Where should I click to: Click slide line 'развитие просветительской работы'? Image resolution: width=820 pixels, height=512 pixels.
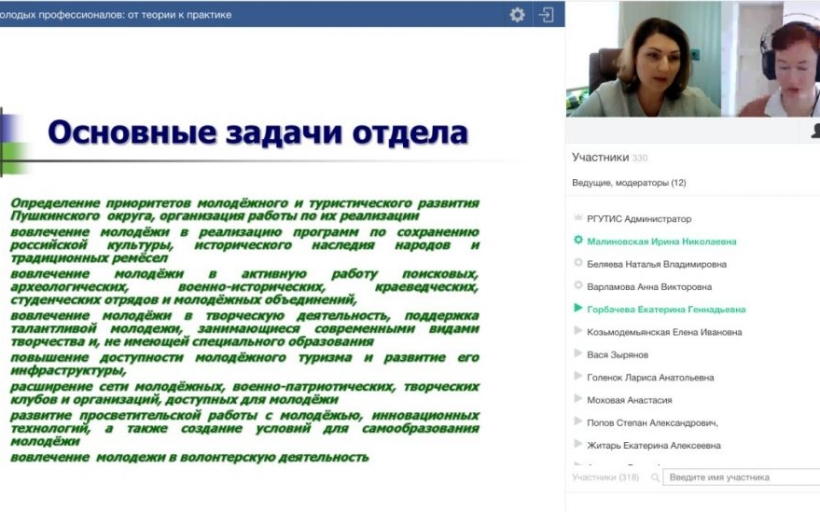pyautogui.click(x=245, y=428)
